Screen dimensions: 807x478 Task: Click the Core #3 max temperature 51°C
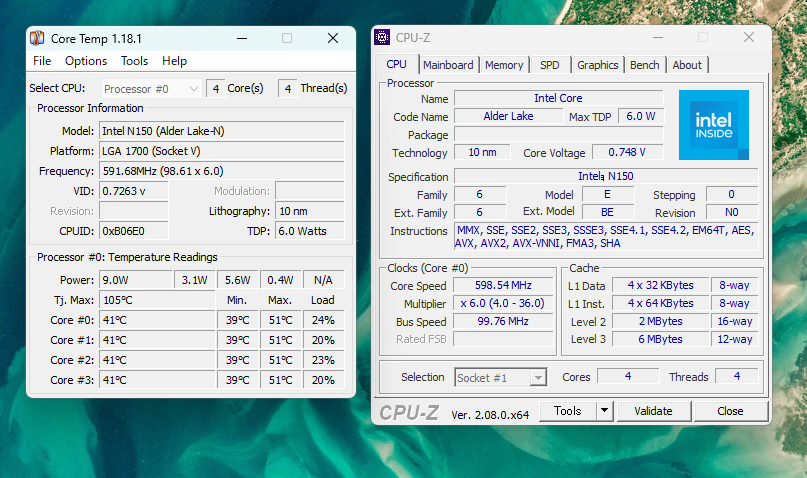point(280,380)
